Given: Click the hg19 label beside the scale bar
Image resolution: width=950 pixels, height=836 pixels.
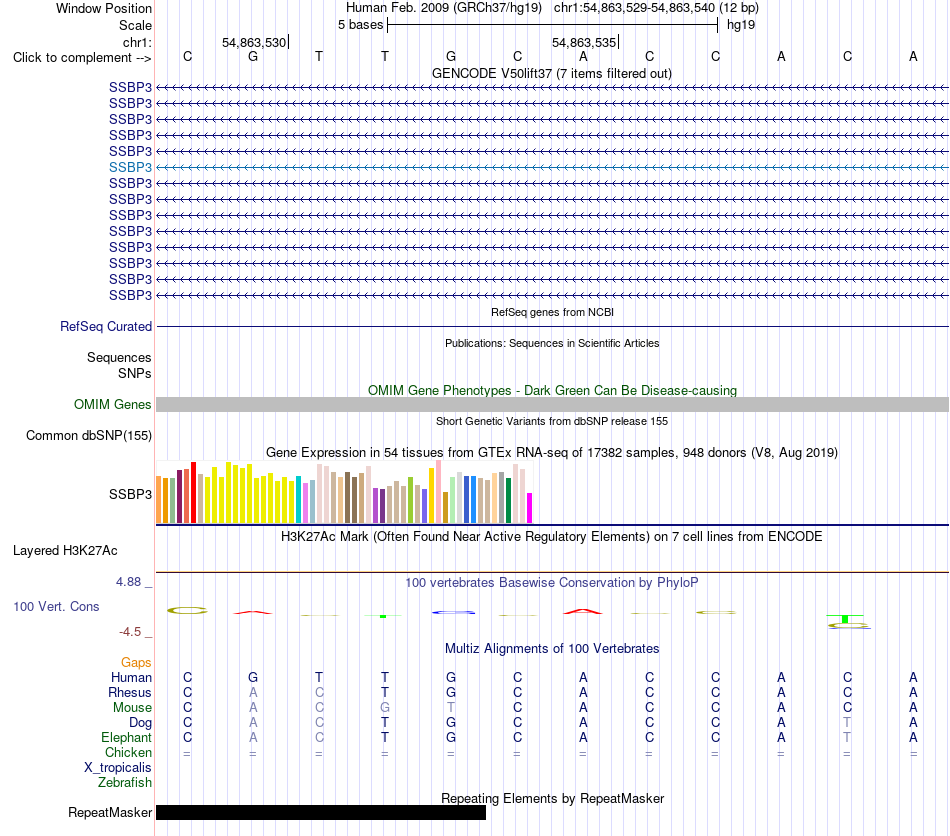Looking at the screenshot, I should tap(741, 25).
